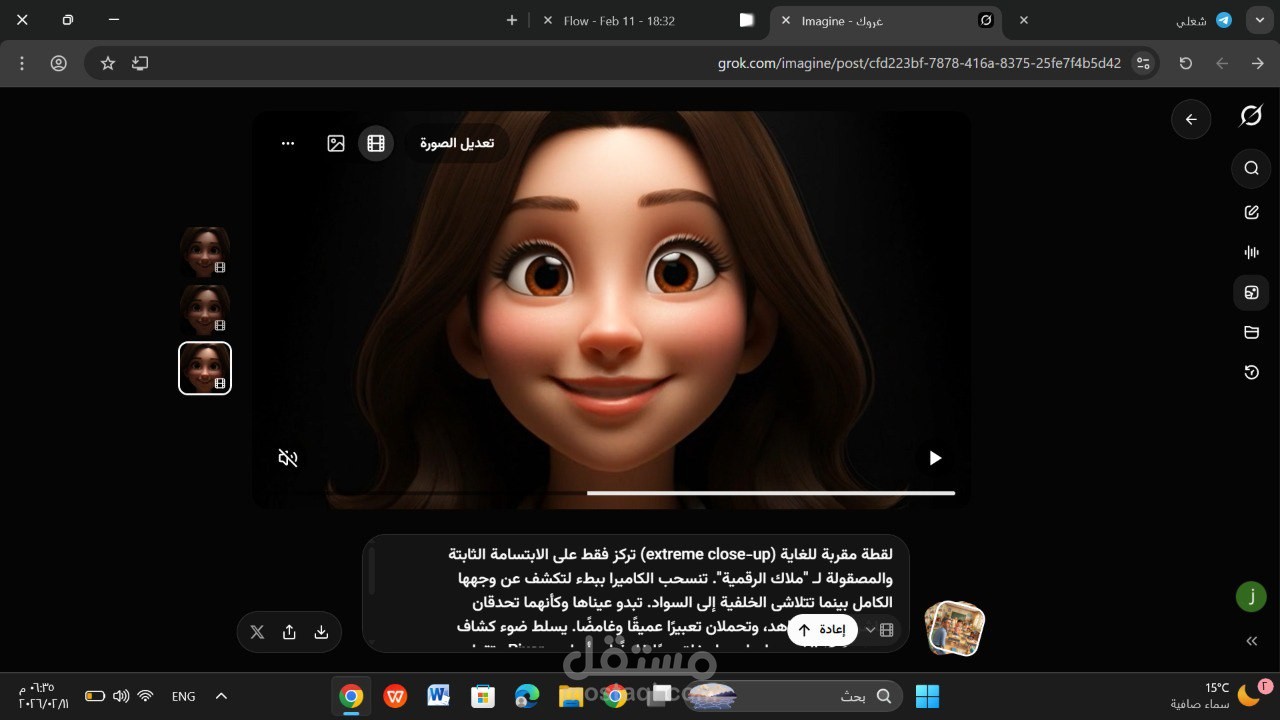Click the prompt box scrollbar

point(372,570)
